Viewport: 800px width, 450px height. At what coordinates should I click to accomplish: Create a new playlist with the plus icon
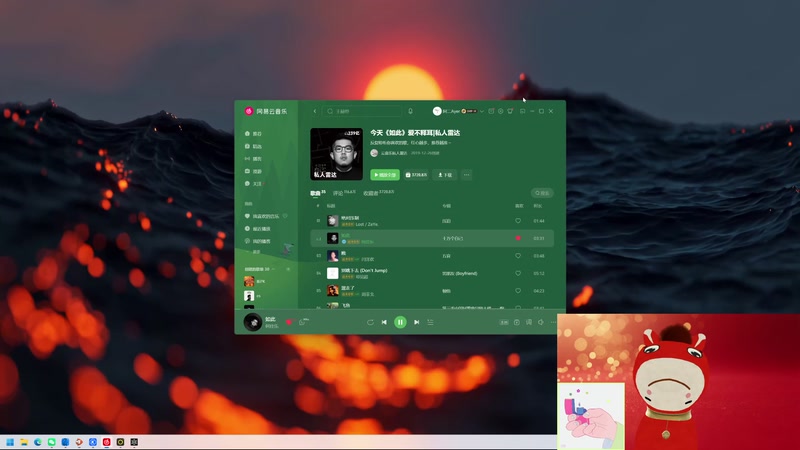pos(288,269)
